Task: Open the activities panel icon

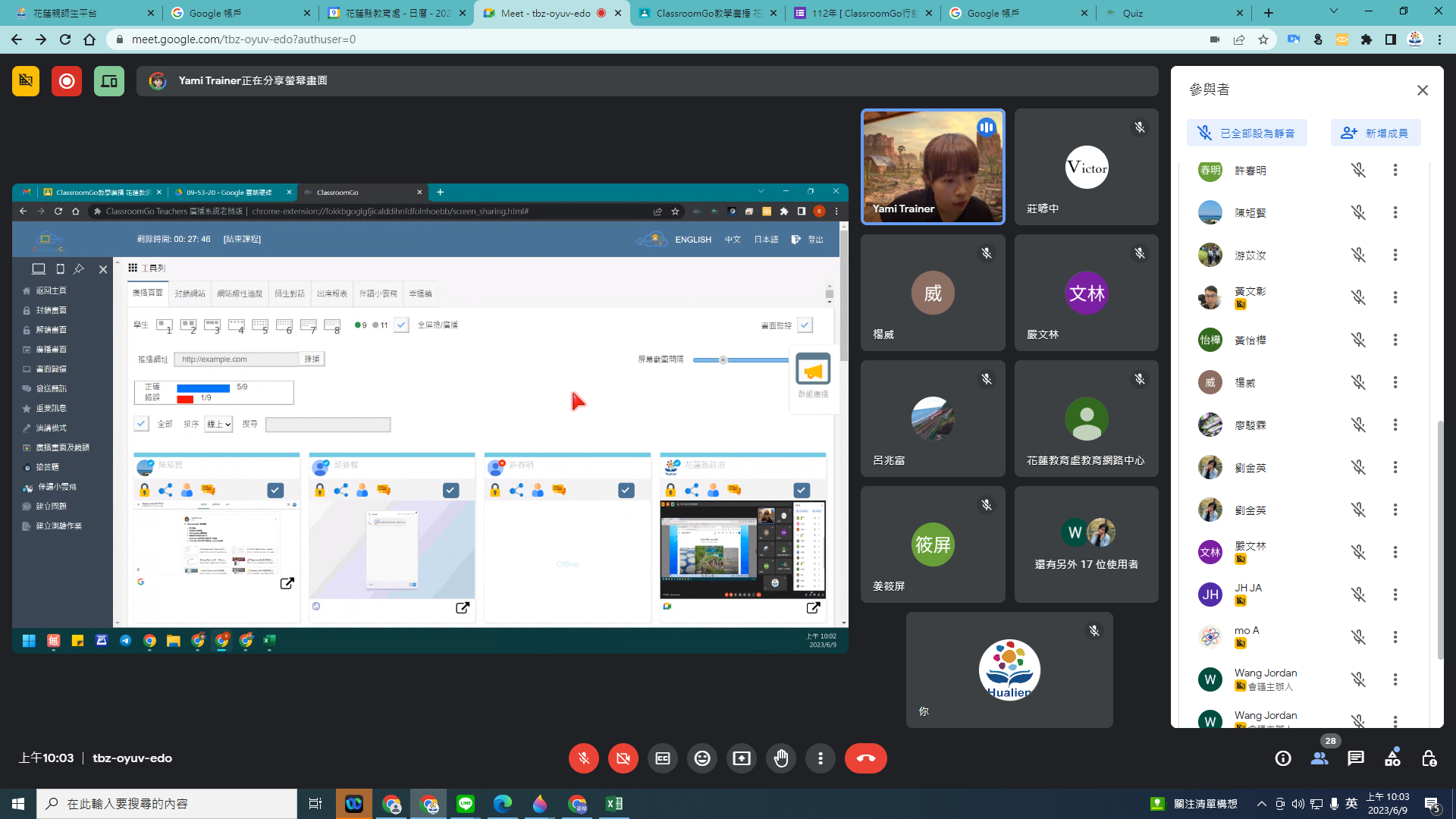Action: click(1392, 758)
